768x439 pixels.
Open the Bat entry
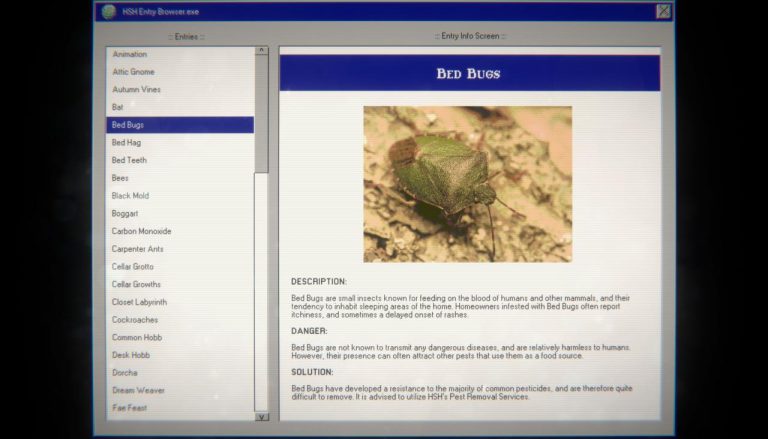(x=118, y=107)
